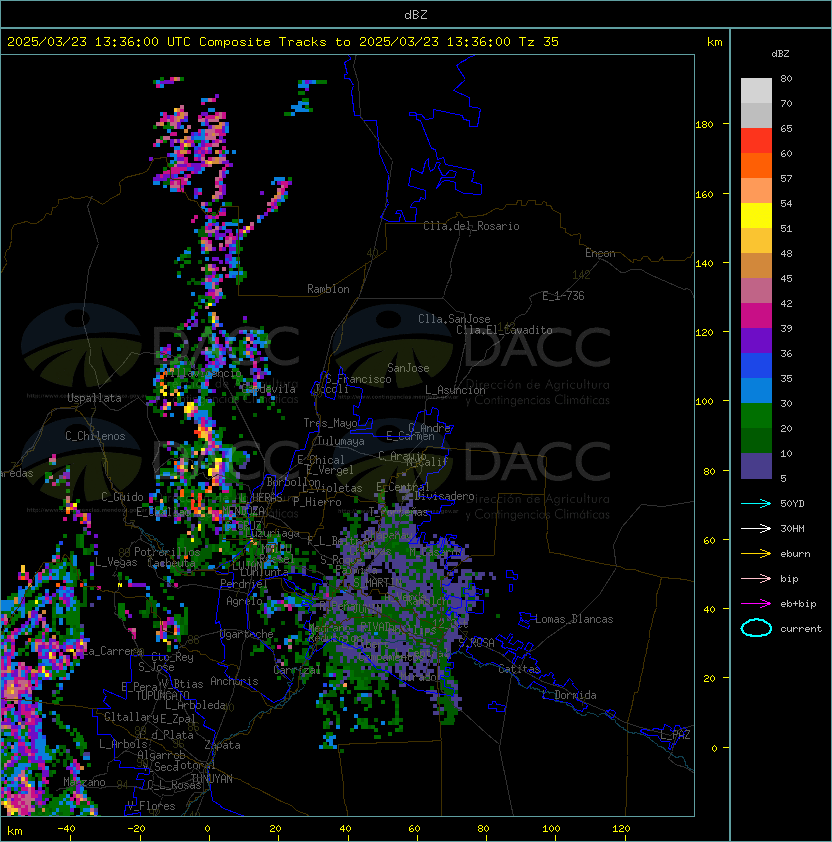Click the Encon map label
Viewport: 832px width, 842px height.
[600, 253]
